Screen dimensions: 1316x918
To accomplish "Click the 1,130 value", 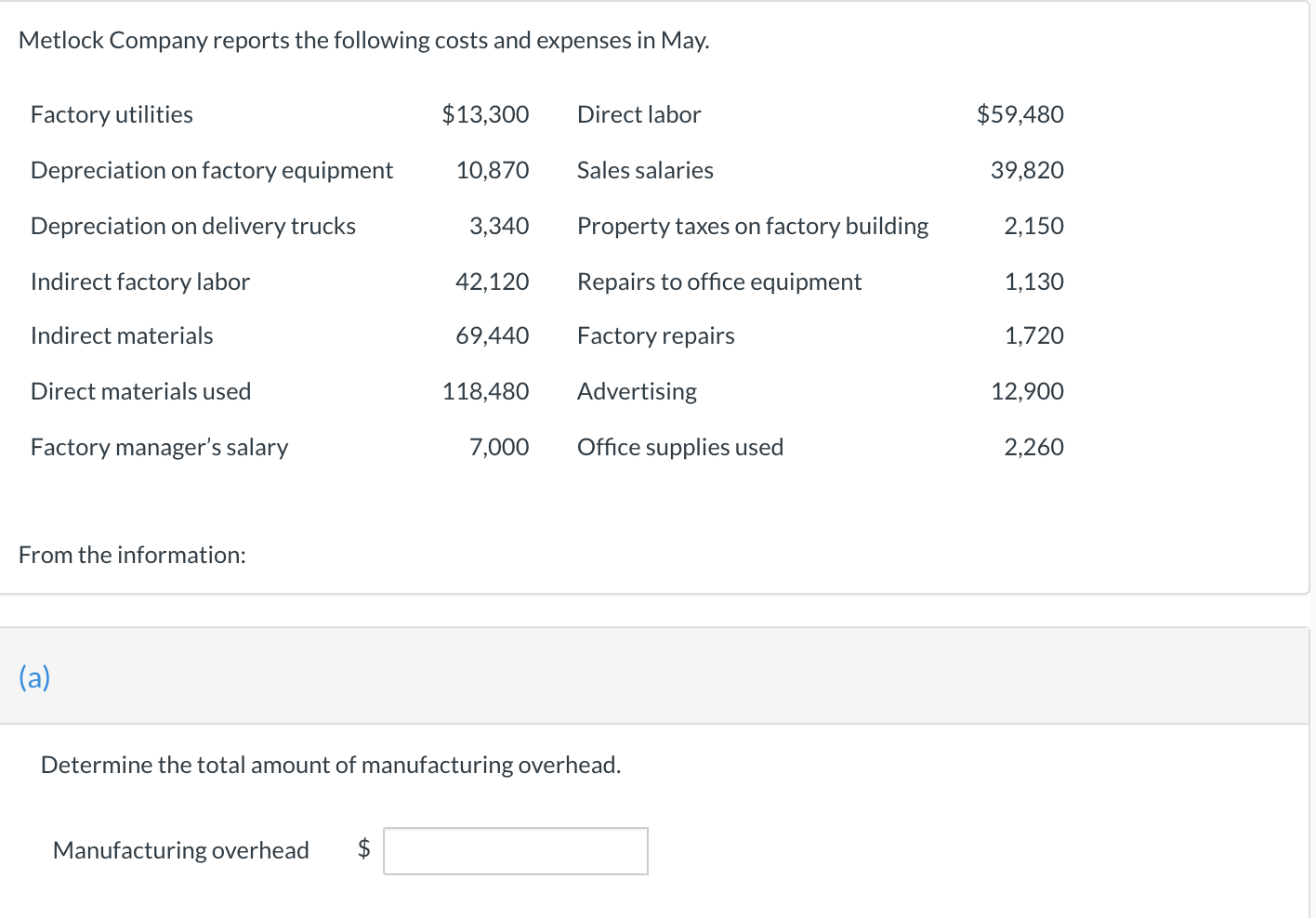I will click(1034, 282).
